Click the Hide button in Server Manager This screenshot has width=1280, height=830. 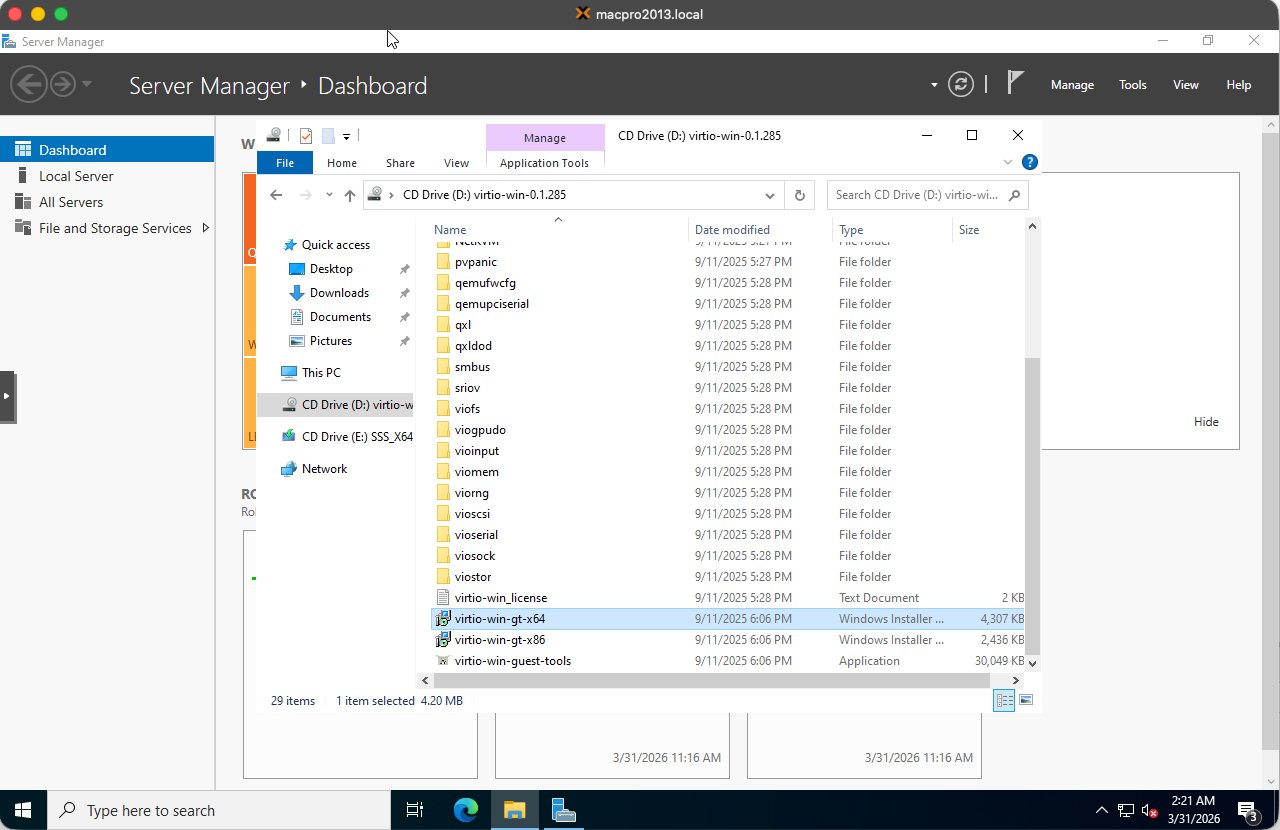coord(1206,421)
